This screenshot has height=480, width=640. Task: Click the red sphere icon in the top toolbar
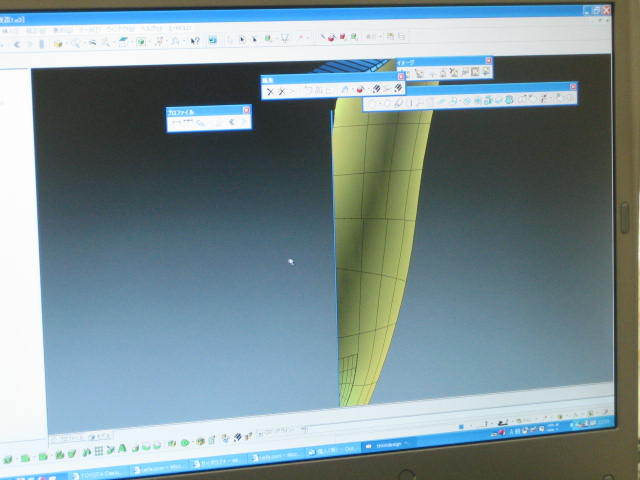pyautogui.click(x=331, y=38)
